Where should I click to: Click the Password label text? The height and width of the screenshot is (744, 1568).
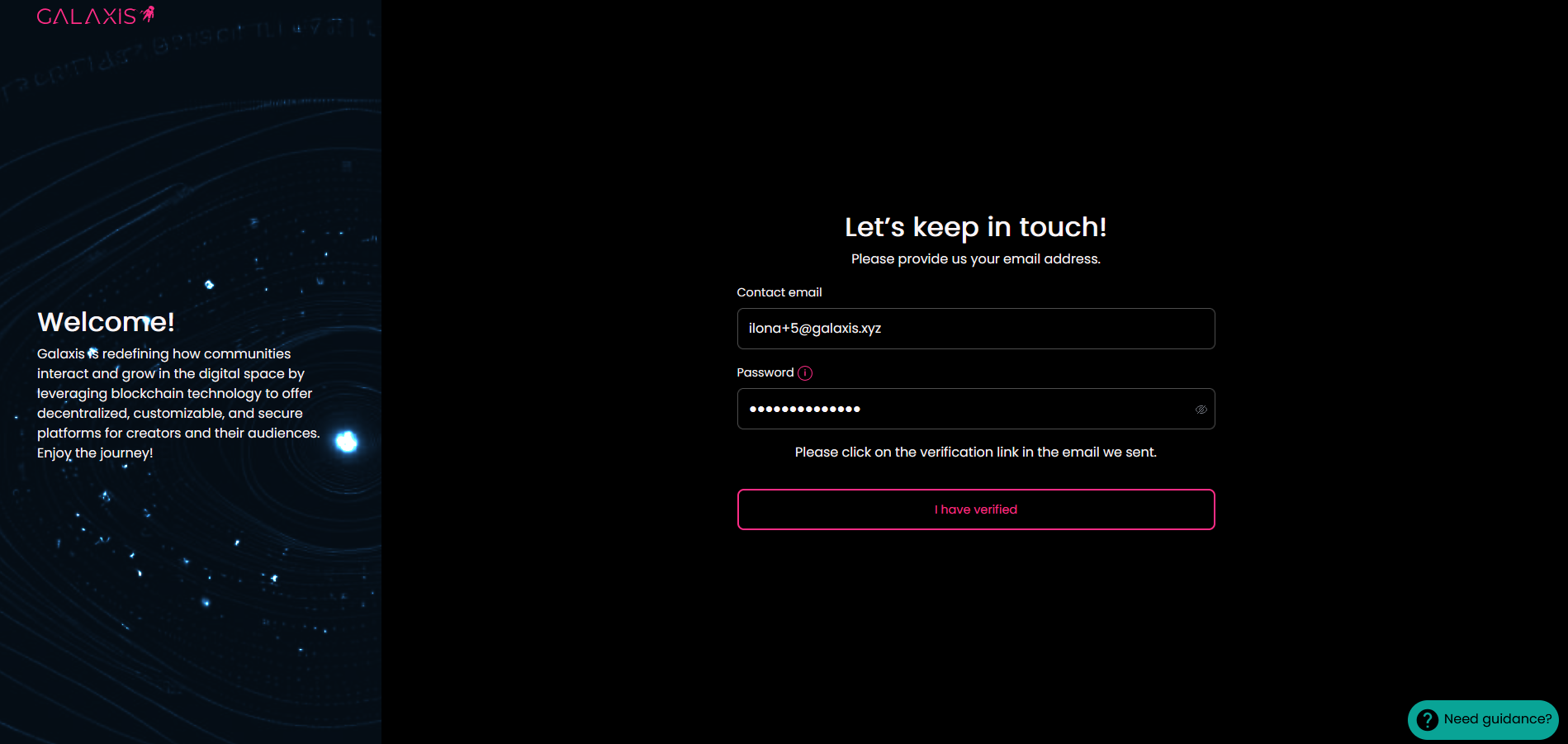[x=765, y=372]
